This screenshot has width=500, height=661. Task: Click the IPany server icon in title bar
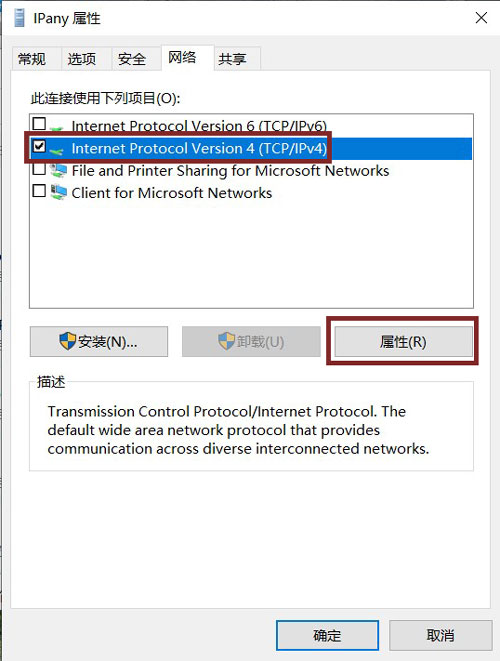point(19,18)
